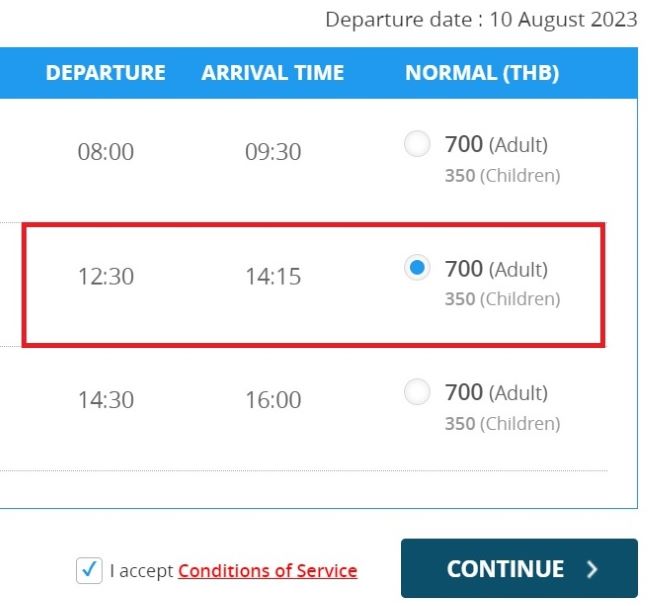650x606 pixels.
Task: Click the 14:15 arrival time cell
Action: 273,276
